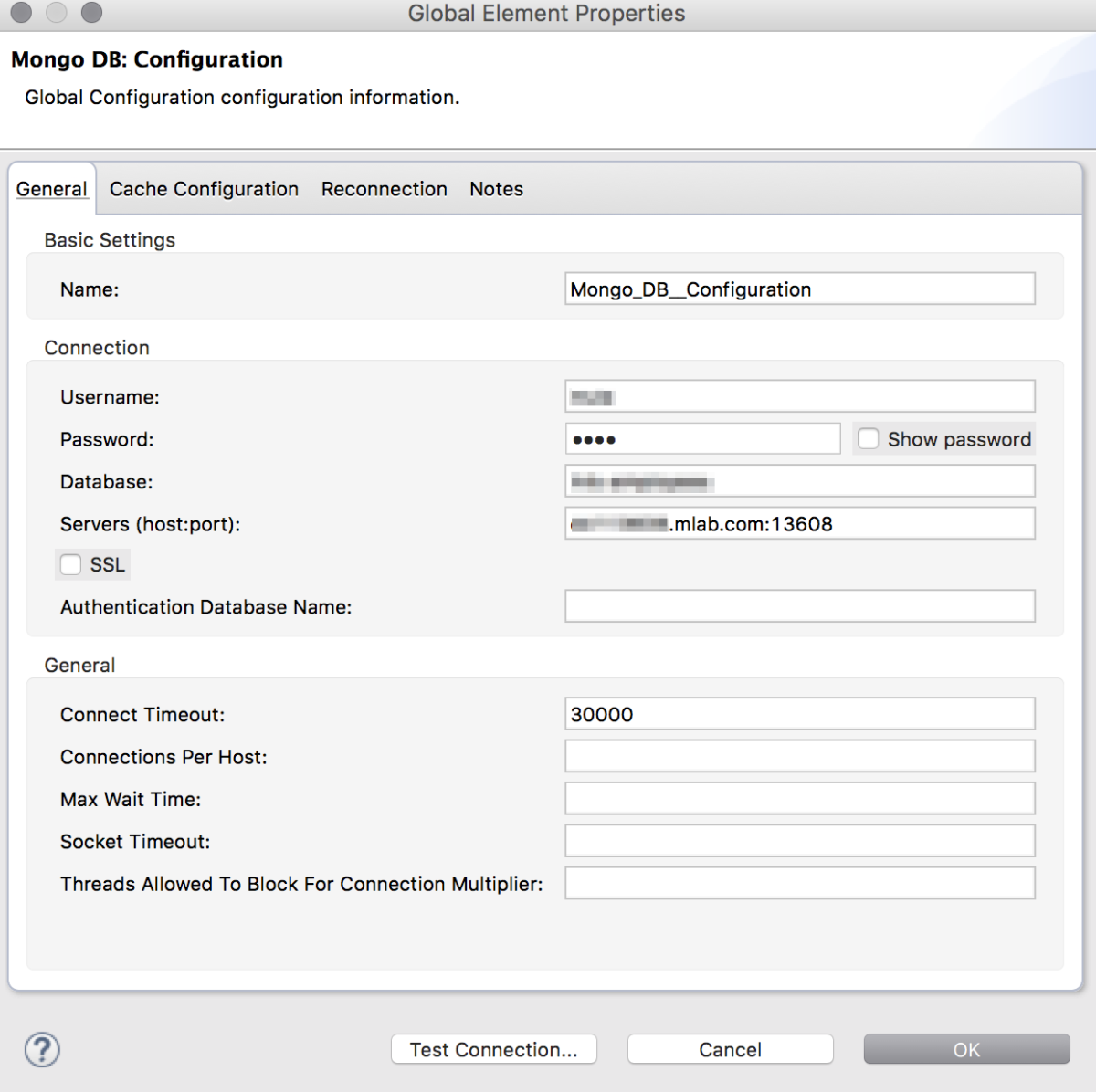The height and width of the screenshot is (1092, 1096).
Task: Switch to the Cache Configuration tab
Action: point(204,189)
